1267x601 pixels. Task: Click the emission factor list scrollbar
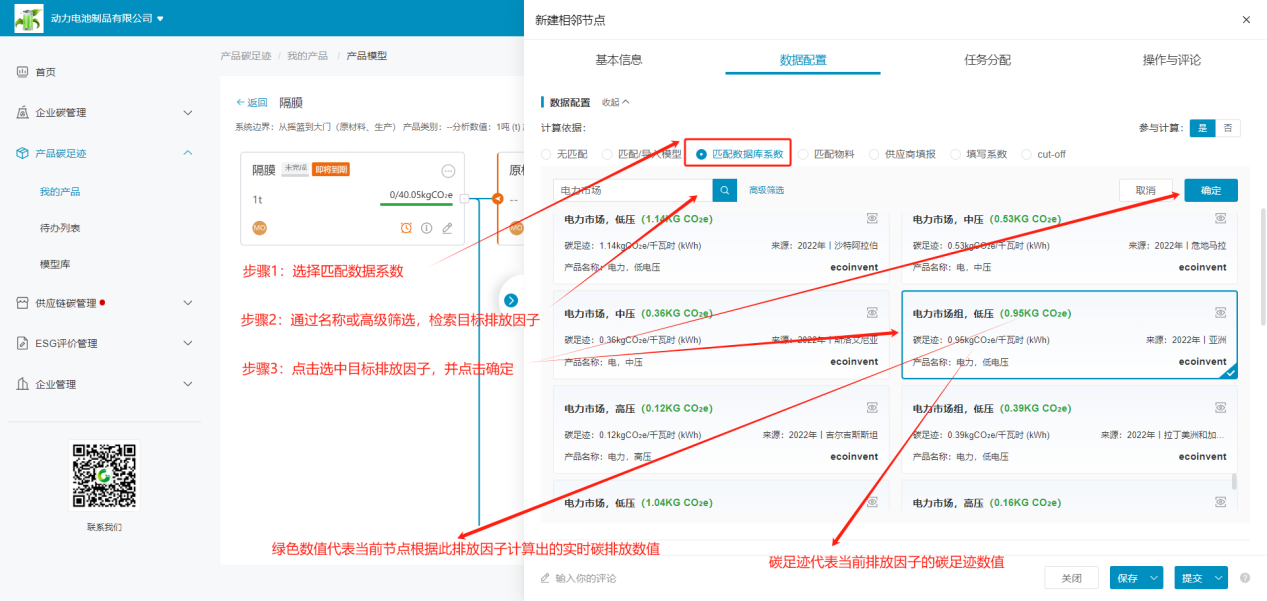point(1233,482)
